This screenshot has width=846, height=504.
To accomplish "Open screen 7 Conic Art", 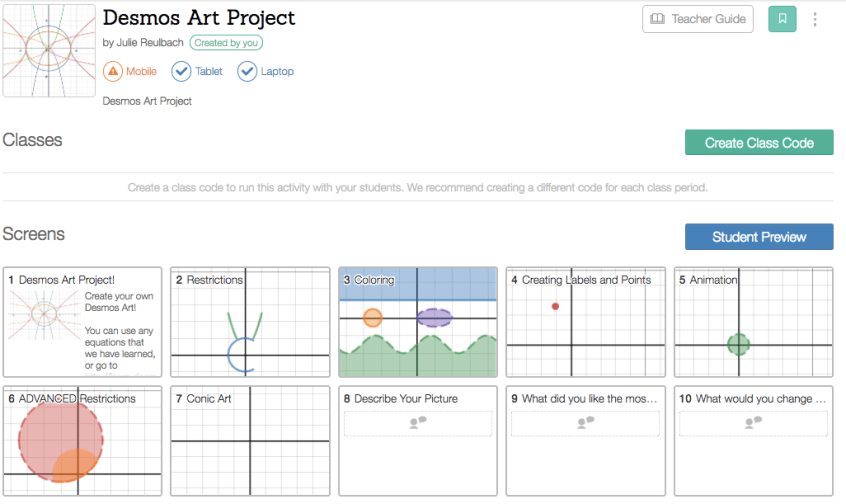I will (250, 440).
